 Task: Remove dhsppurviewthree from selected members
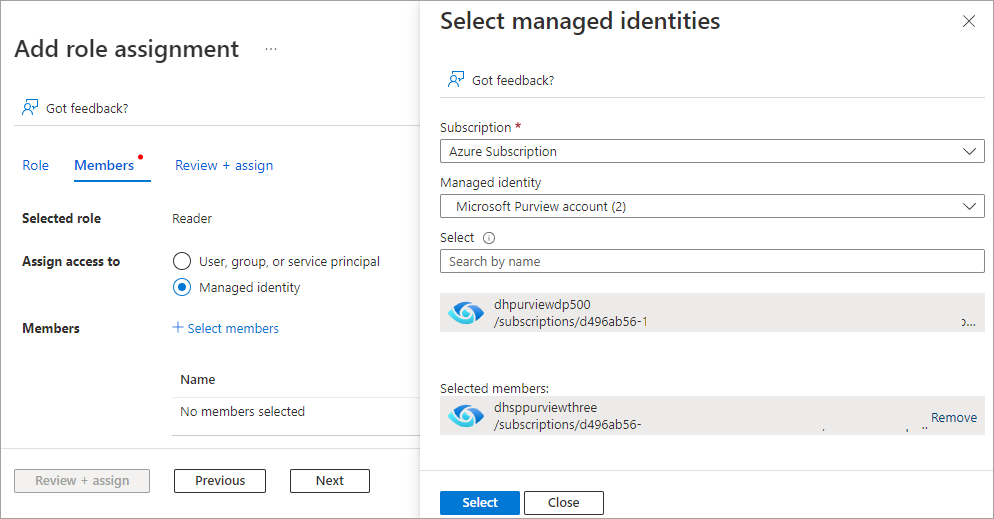pyautogui.click(x=953, y=417)
